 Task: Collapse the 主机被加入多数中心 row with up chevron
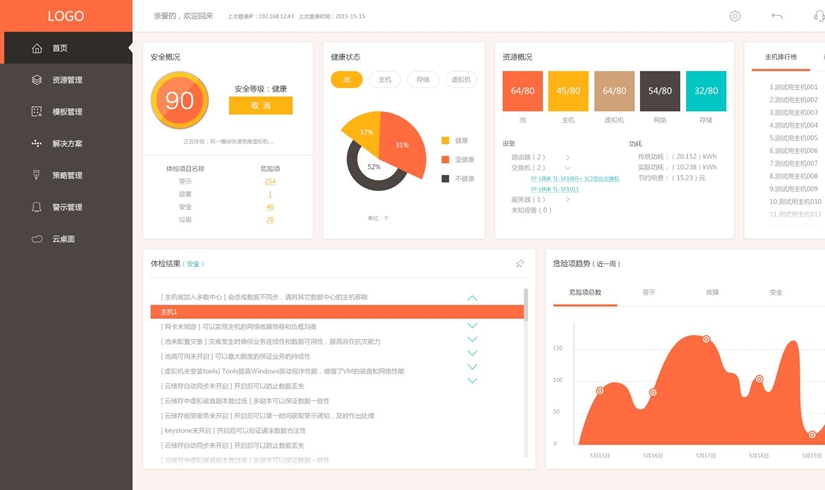(472, 298)
